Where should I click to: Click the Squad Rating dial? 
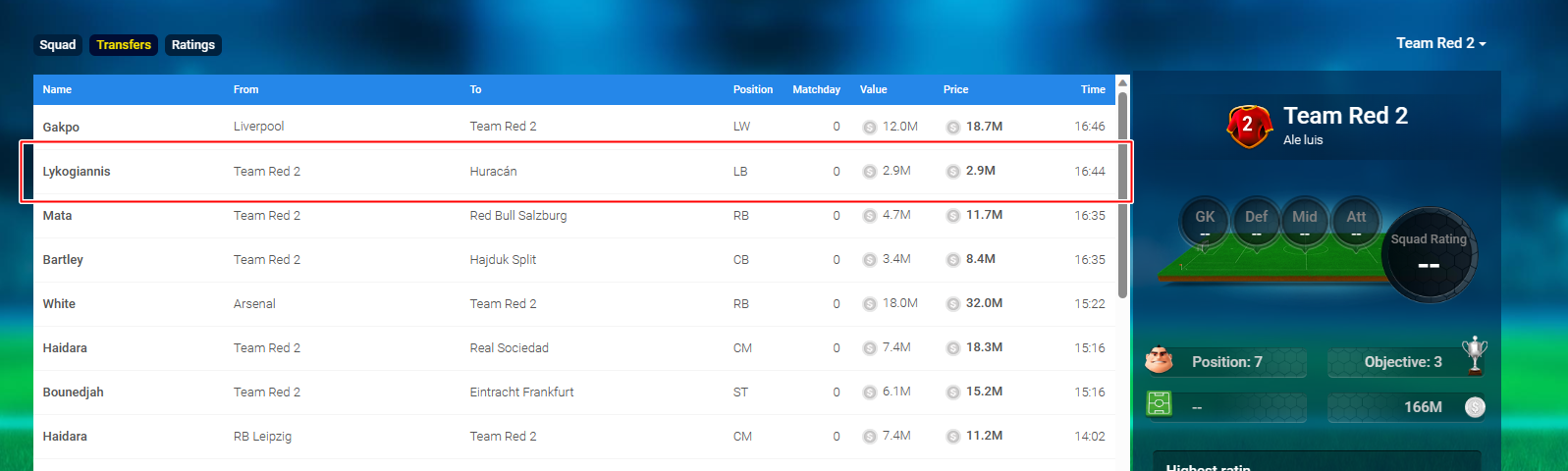point(1429,255)
